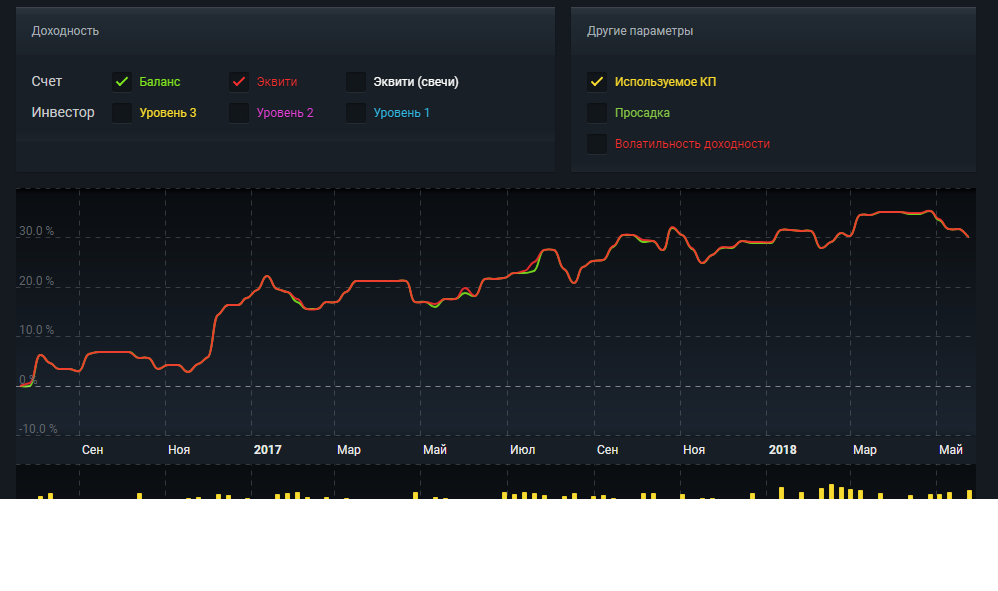Viewport: 998px width, 591px height.
Task: Tick the Уровень 3 investor checkbox
Action: pos(122,113)
